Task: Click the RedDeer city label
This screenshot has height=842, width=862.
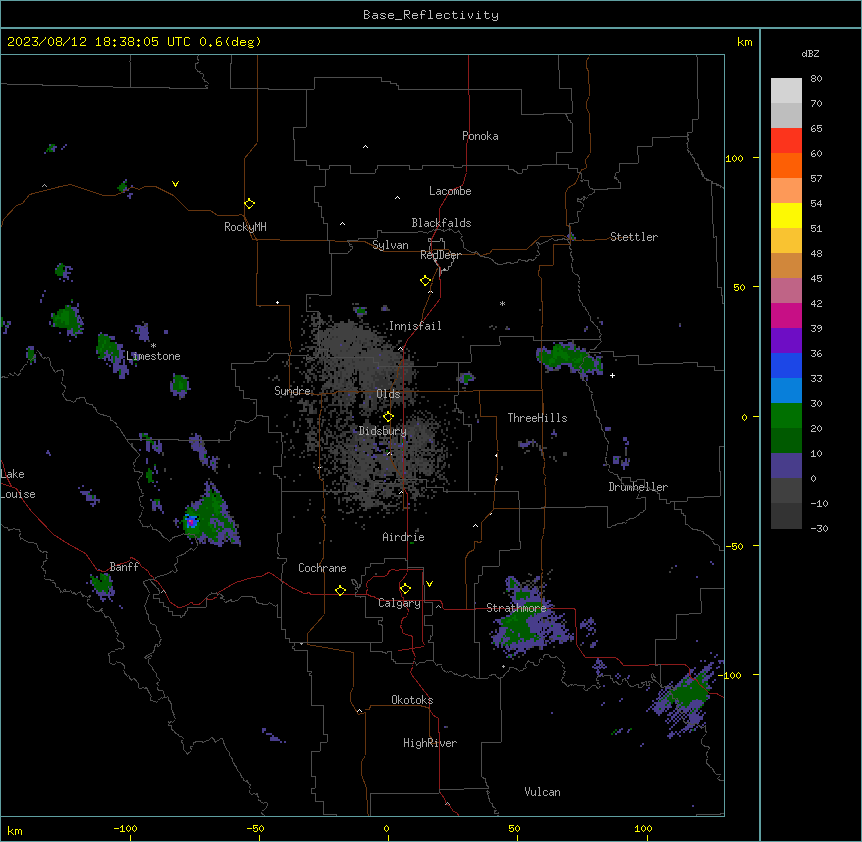Action: pos(440,255)
